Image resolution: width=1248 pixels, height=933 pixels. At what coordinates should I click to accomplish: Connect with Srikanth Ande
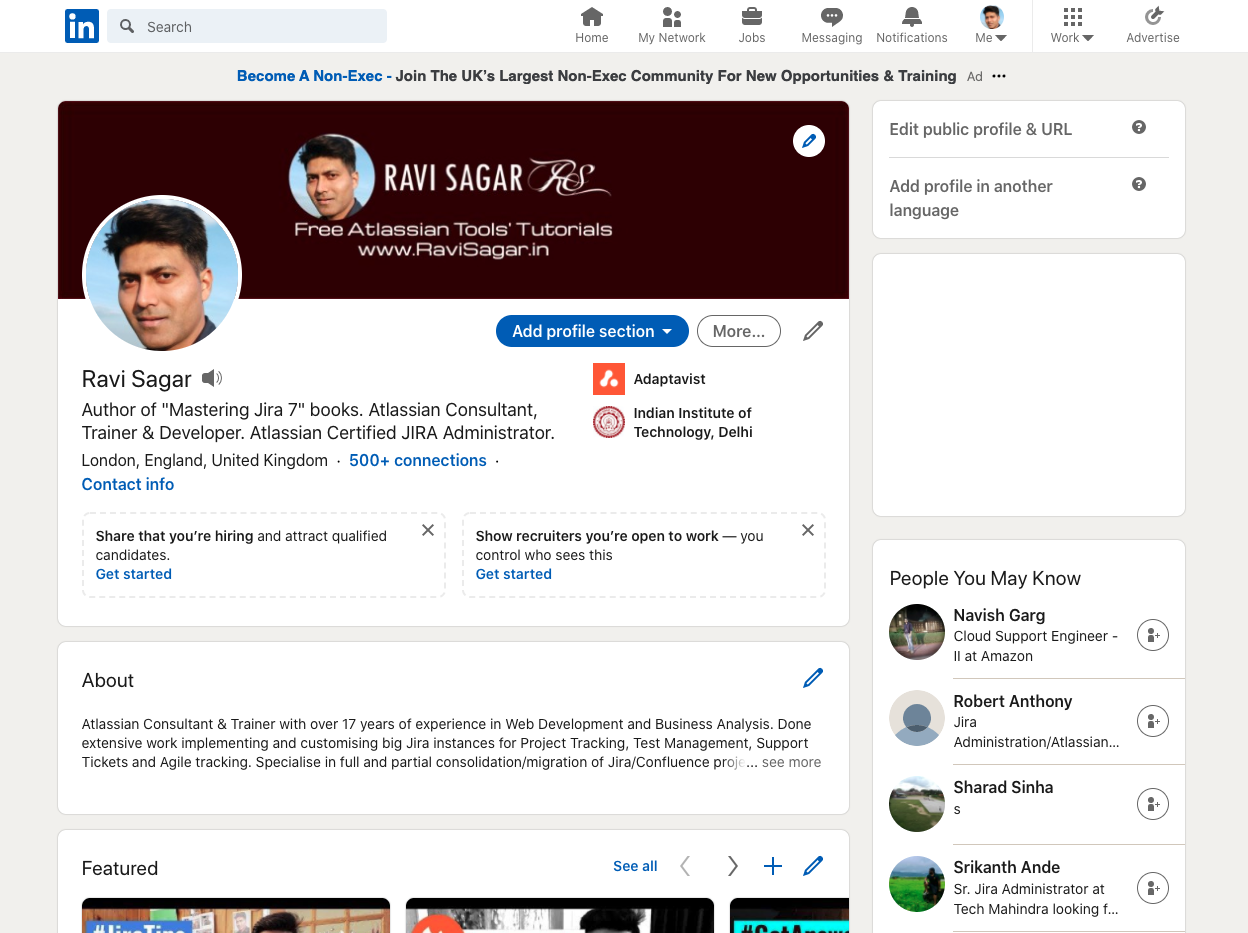point(1153,888)
